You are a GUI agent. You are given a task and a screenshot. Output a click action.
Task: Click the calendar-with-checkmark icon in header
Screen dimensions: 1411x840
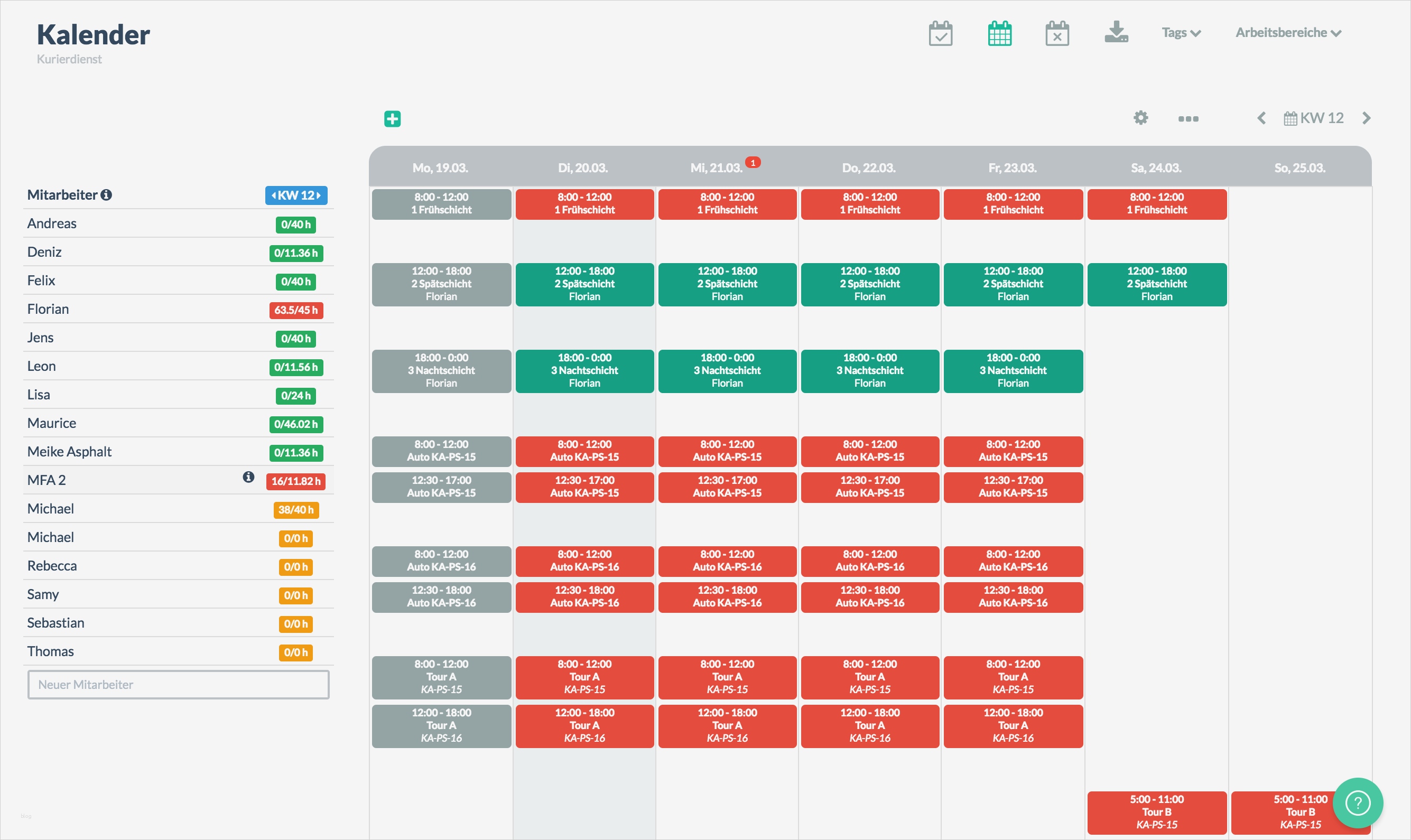pos(941,33)
